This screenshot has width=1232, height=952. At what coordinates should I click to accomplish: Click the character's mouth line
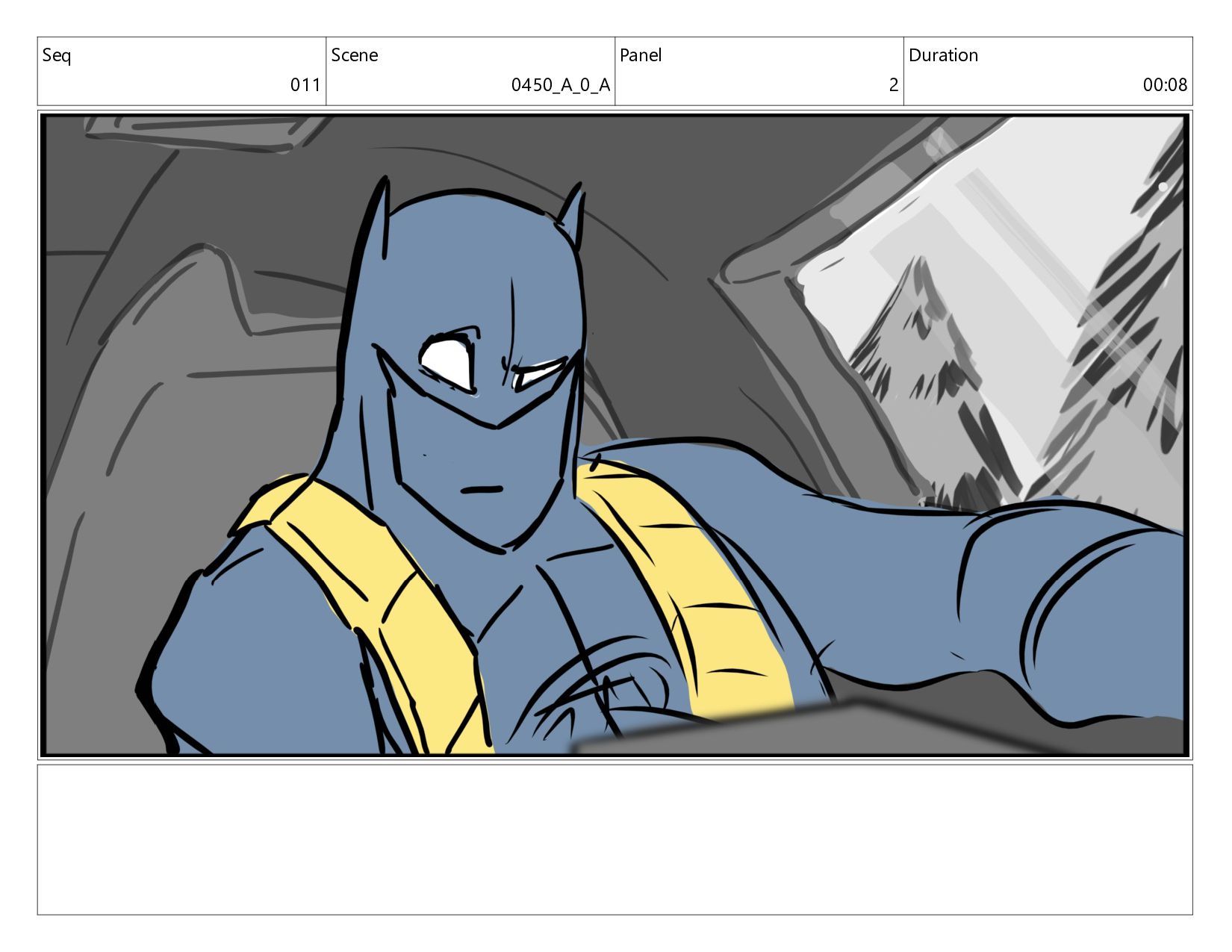[x=482, y=491]
